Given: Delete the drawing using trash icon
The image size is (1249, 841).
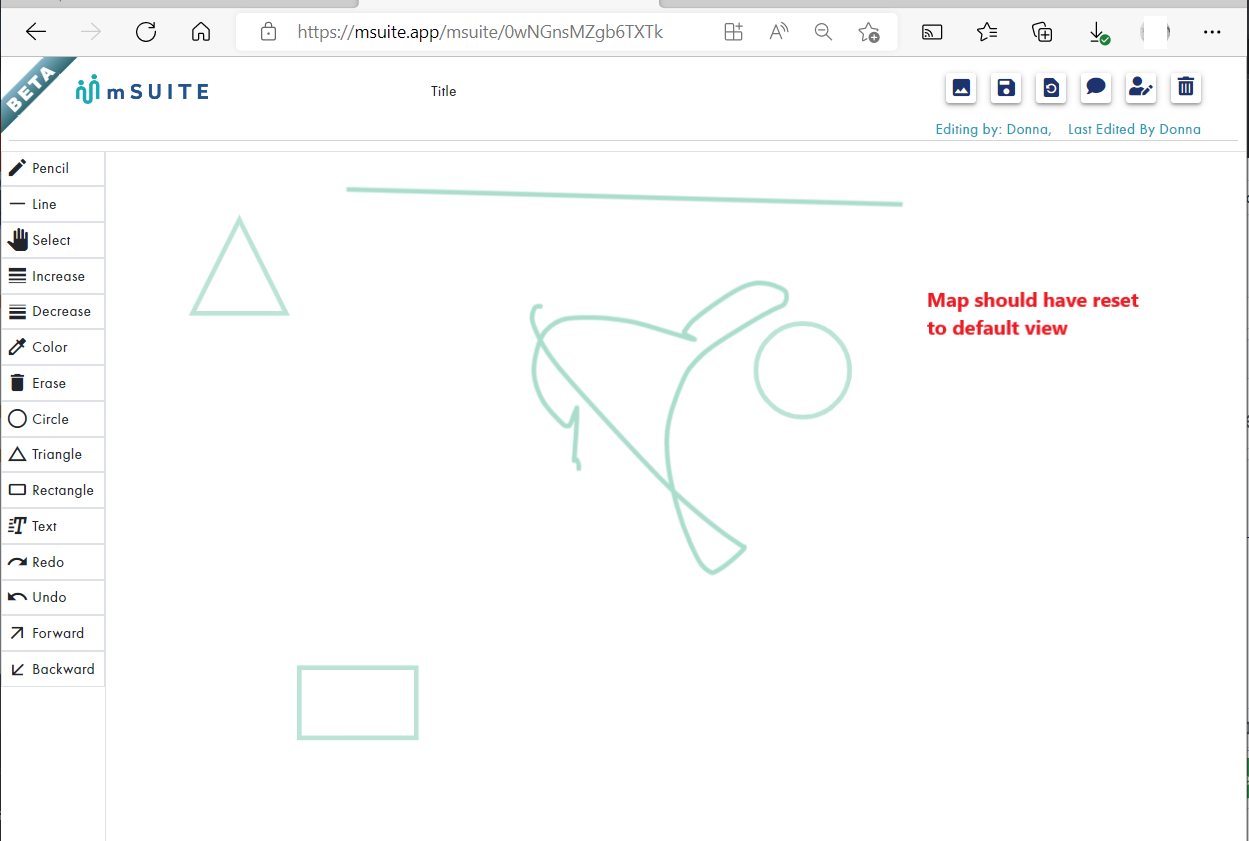Looking at the screenshot, I should (x=1185, y=88).
